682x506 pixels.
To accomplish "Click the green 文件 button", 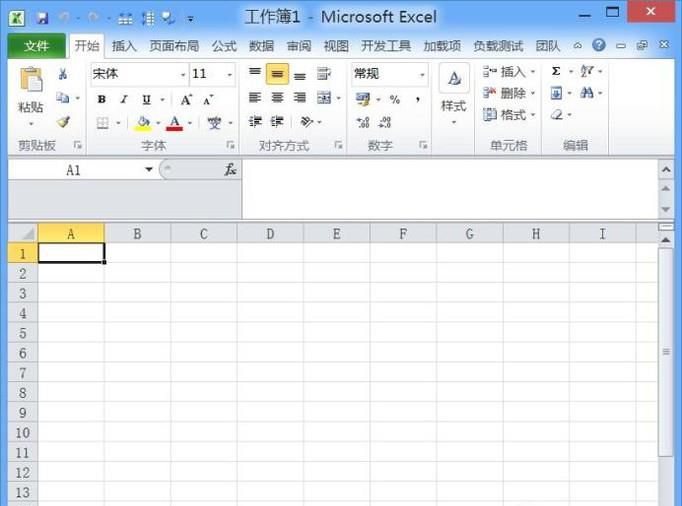I will (x=37, y=46).
